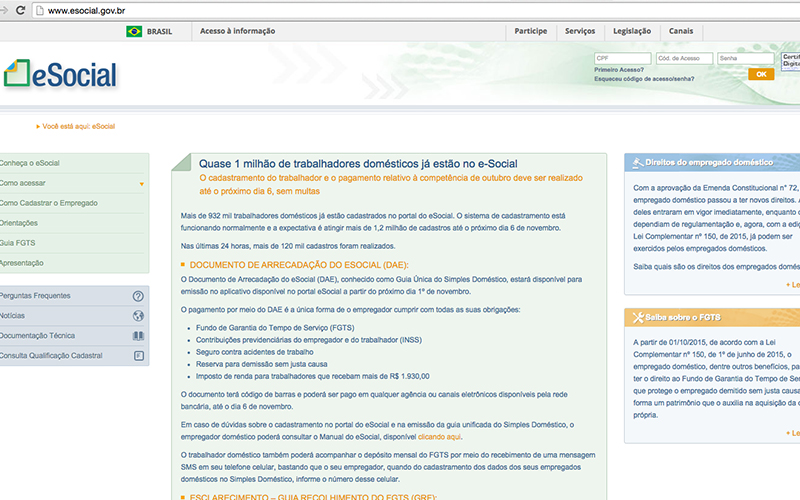The height and width of the screenshot is (500, 800).
Task: Click the orange OK login button
Action: (761, 74)
